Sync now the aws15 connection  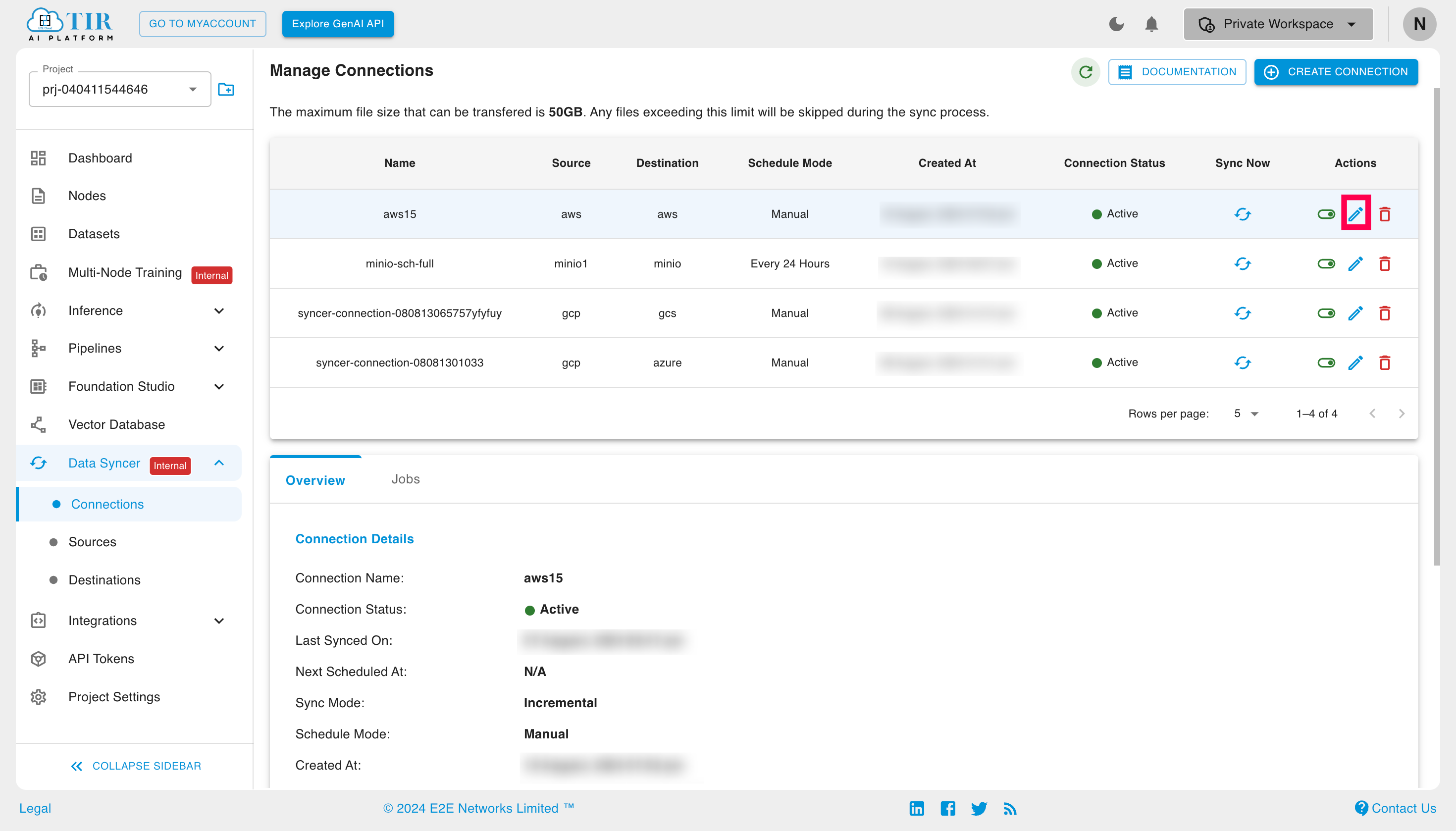coord(1243,214)
